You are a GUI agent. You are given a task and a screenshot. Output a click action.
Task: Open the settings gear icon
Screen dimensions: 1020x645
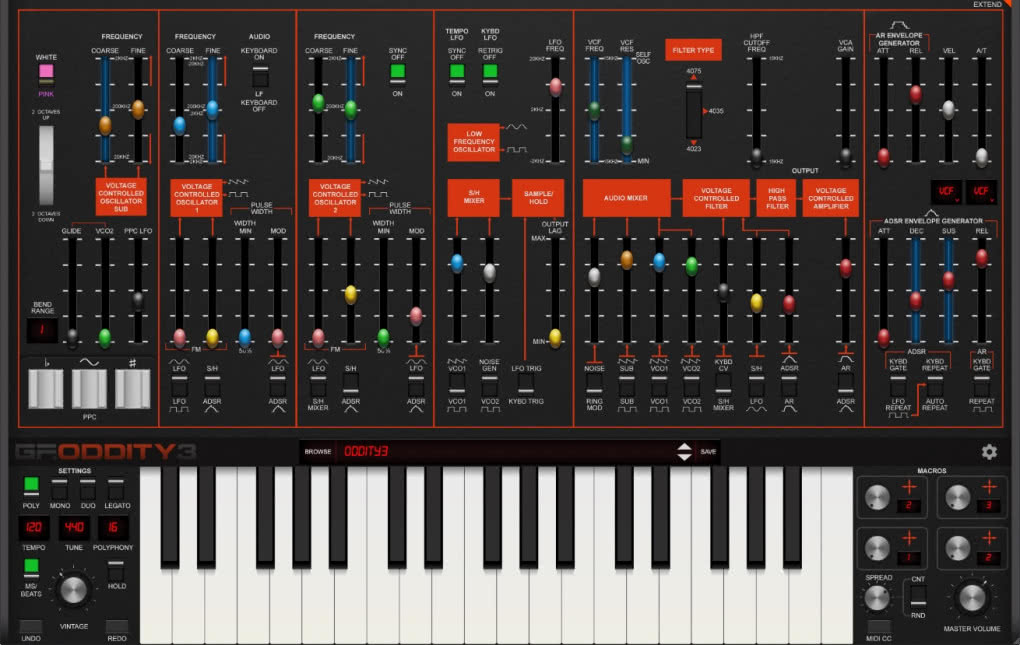[x=989, y=452]
